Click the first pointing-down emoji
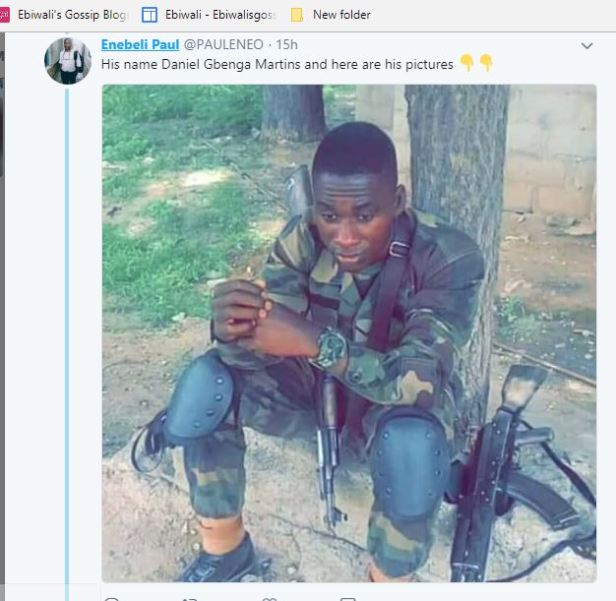Viewport: 616px width, 601px height. [466, 64]
